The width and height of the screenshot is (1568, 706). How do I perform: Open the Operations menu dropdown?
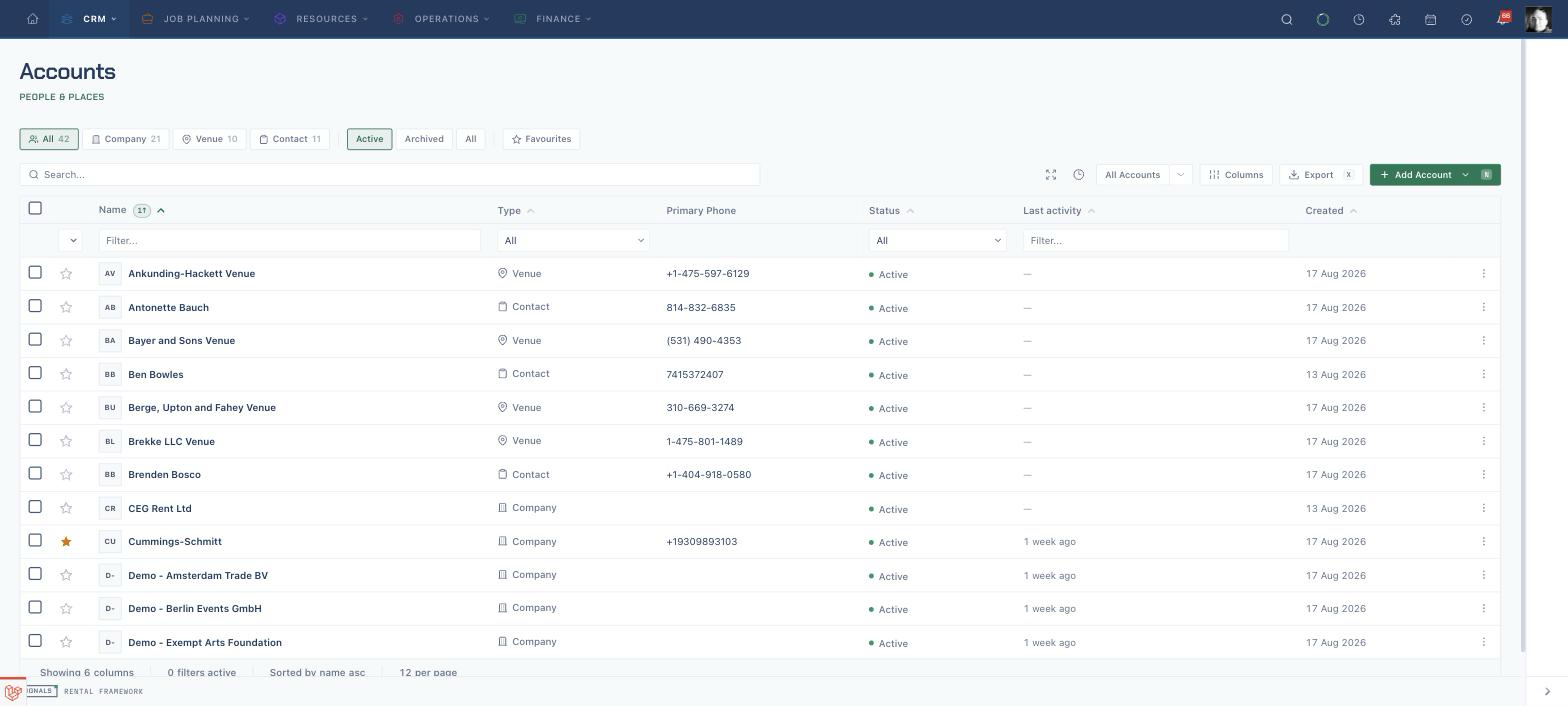[442, 19]
